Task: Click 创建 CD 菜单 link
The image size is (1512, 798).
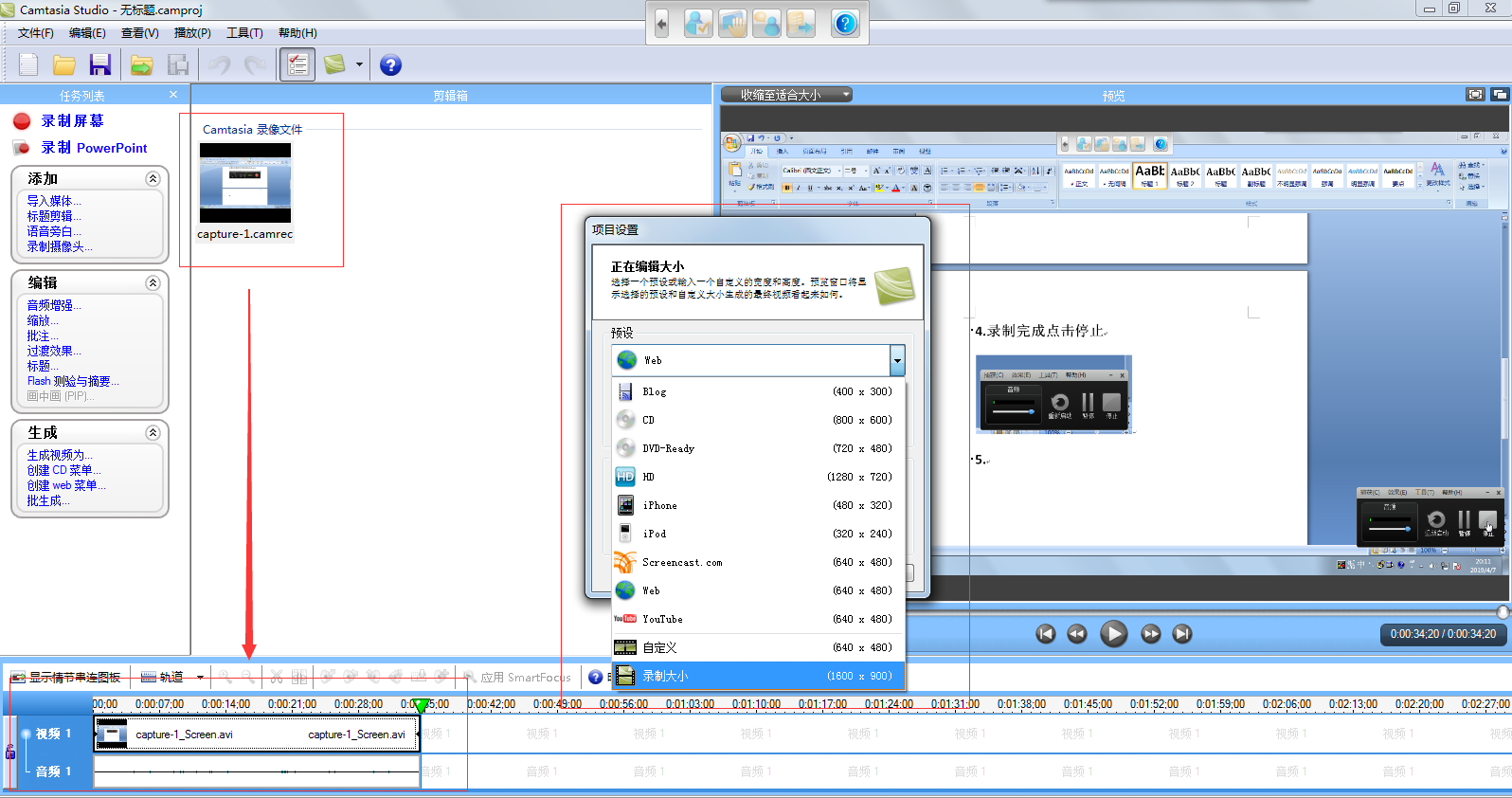Action: (63, 470)
